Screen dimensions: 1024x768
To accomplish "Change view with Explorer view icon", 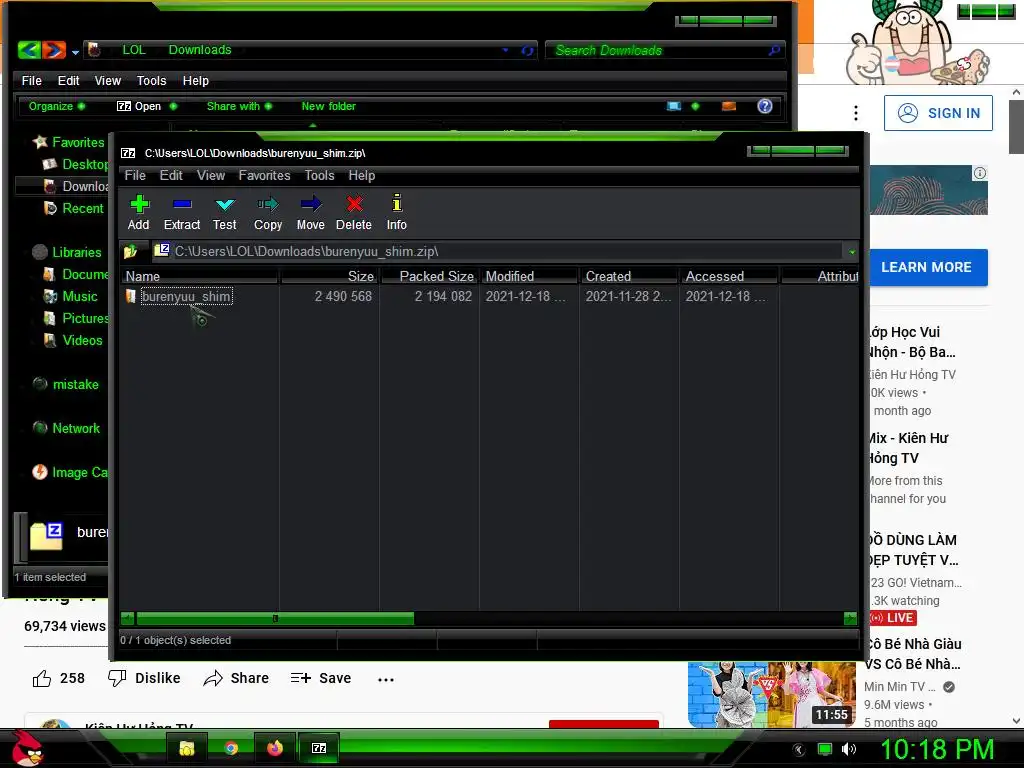I will pyautogui.click(x=674, y=106).
